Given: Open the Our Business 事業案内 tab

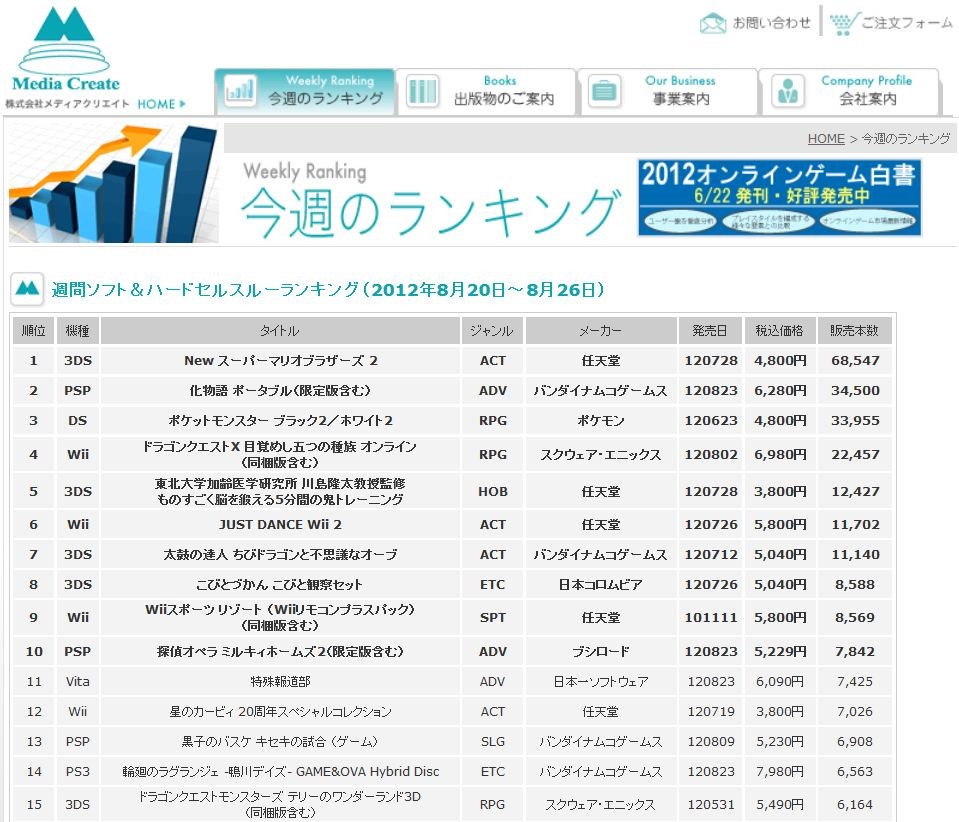Looking at the screenshot, I should (x=668, y=91).
